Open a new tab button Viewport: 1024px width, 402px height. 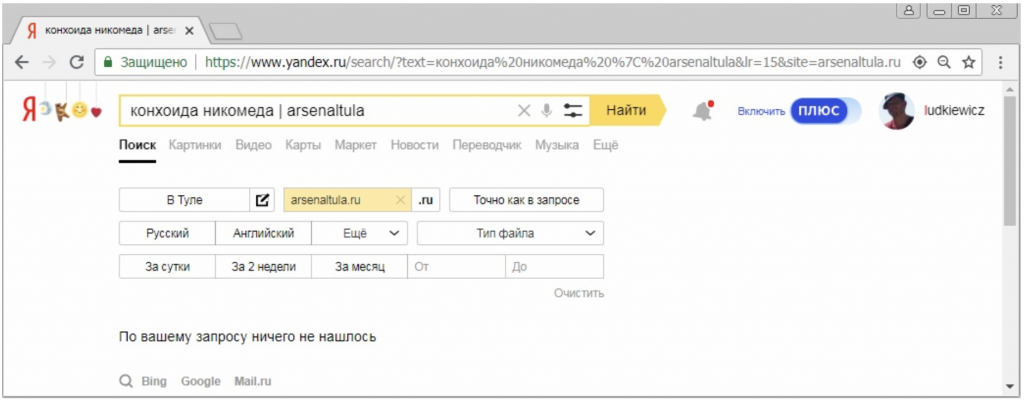pos(226,31)
